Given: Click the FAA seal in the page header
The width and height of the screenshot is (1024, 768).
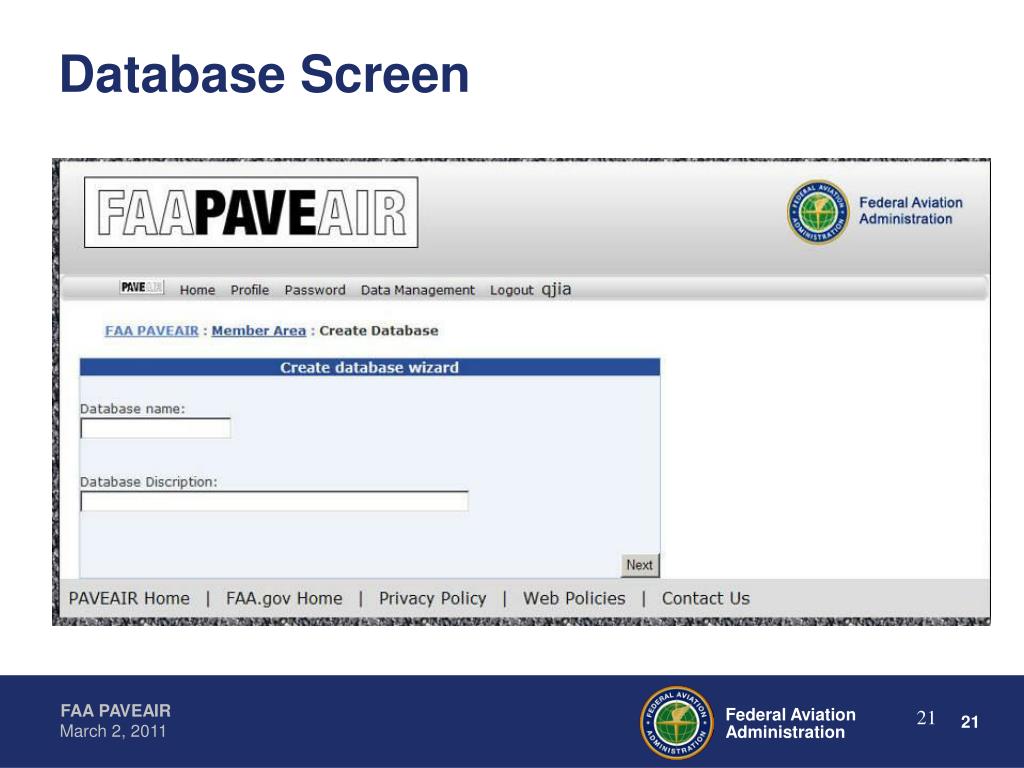Looking at the screenshot, I should 818,212.
